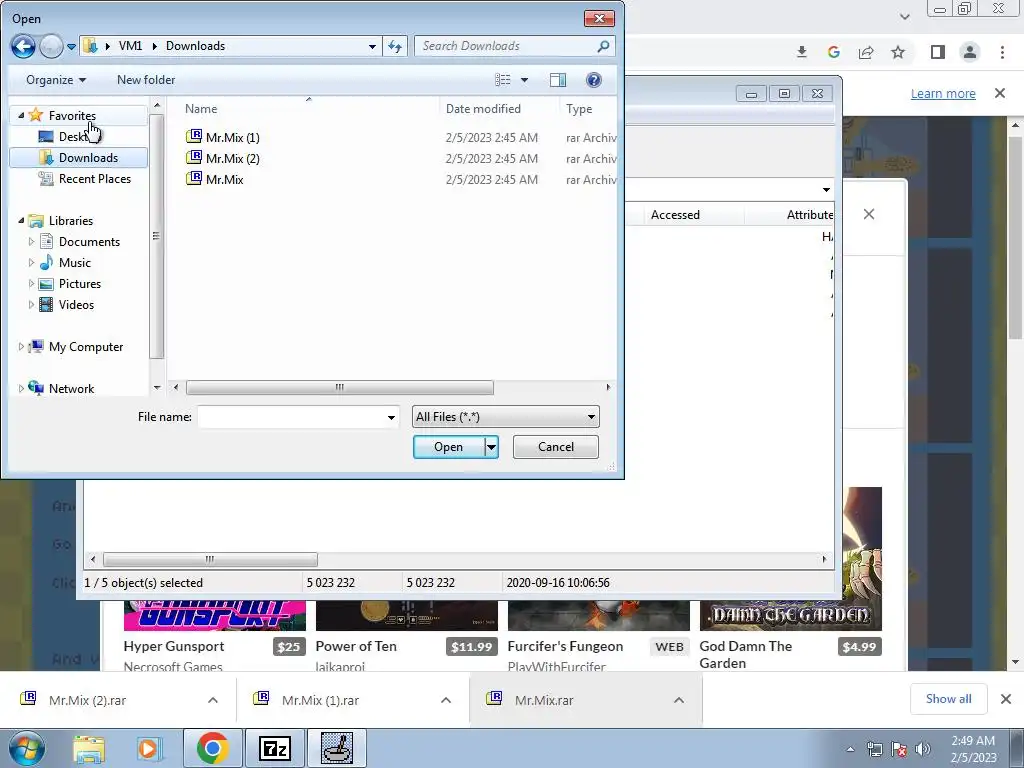
Task: Expand the Documents library node
Action: (31, 242)
